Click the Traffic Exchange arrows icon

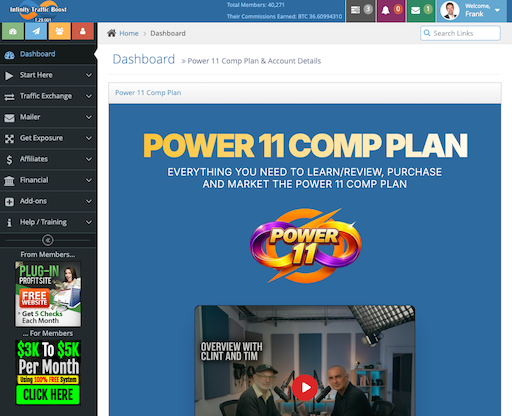9,97
